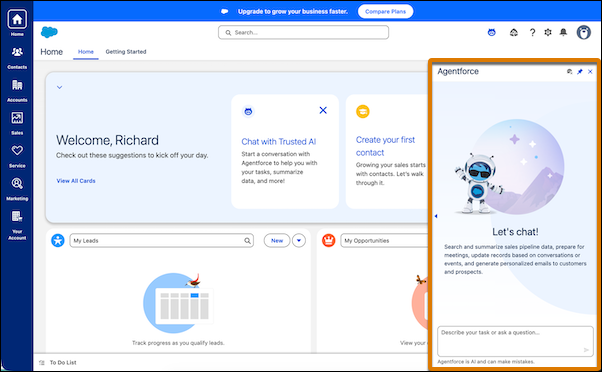Viewport: 602px width, 372px height.
Task: Start a new chat in the Agentforce panel header
Action: 569,71
